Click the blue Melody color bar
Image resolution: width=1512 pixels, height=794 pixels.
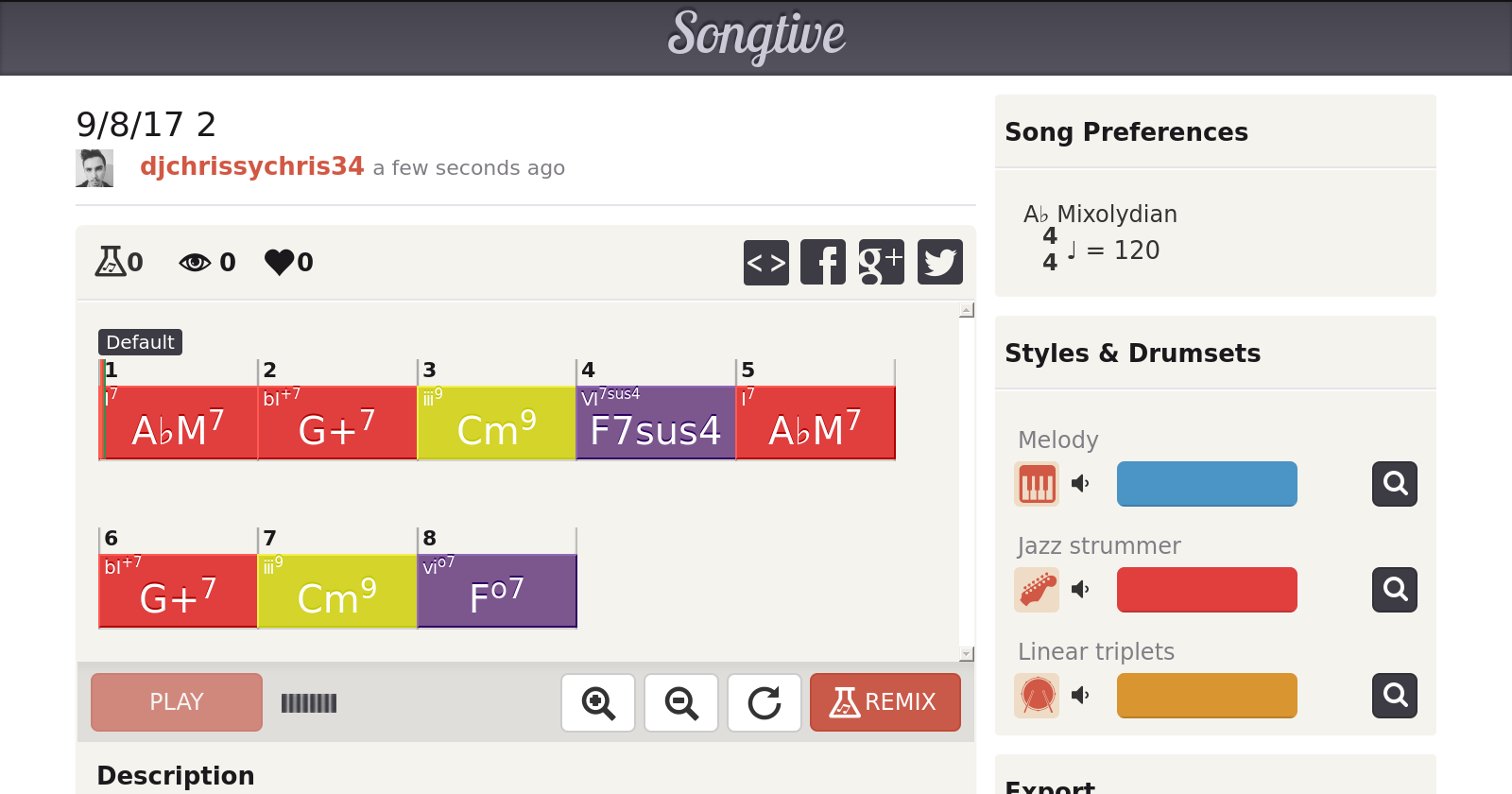1207,484
